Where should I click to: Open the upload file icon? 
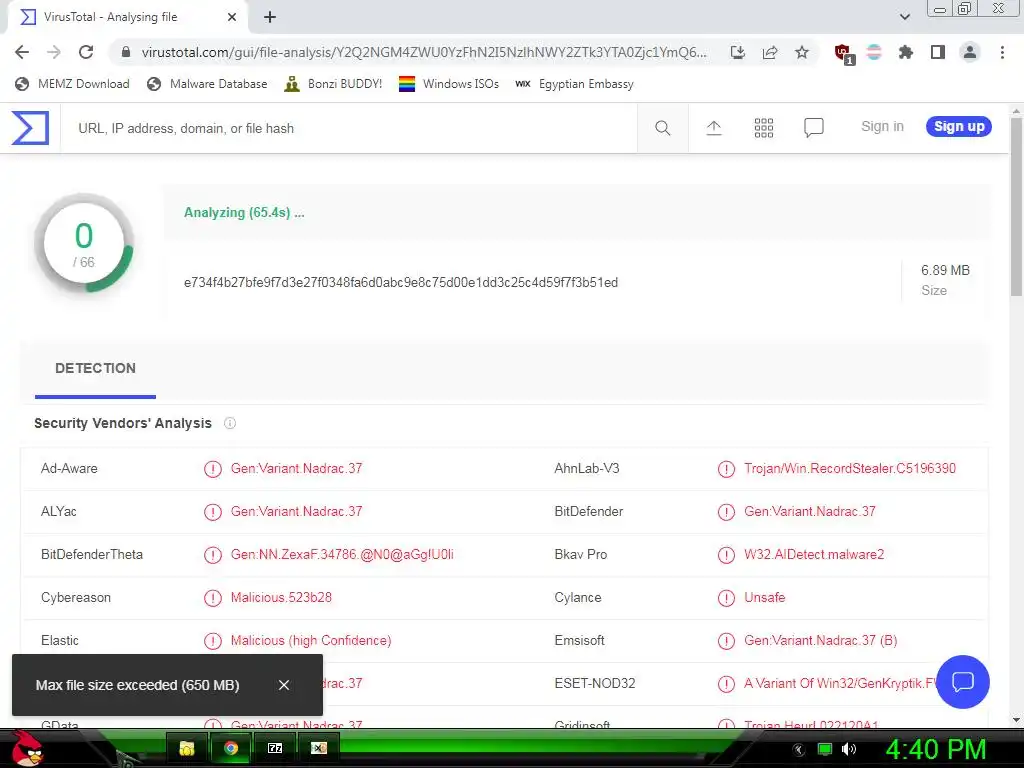[714, 128]
